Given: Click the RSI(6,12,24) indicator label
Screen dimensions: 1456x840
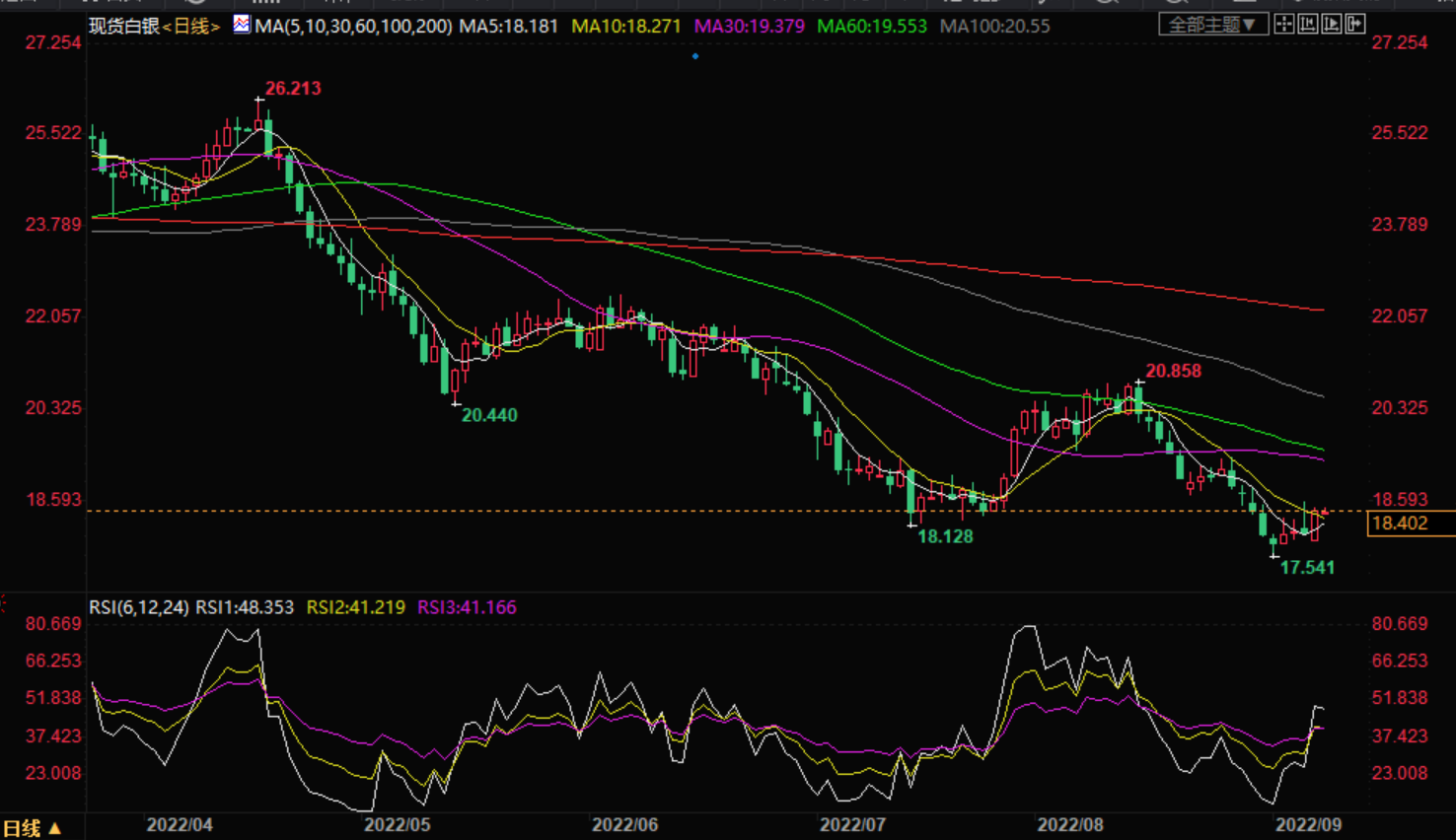Looking at the screenshot, I should pos(138,607).
